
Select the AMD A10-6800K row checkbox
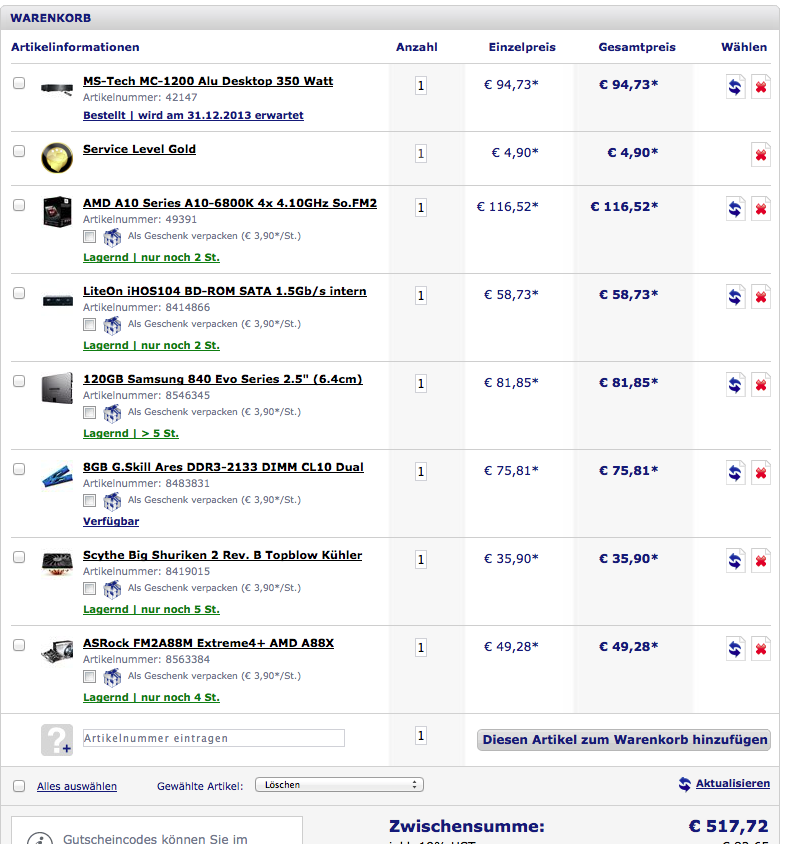[19, 205]
